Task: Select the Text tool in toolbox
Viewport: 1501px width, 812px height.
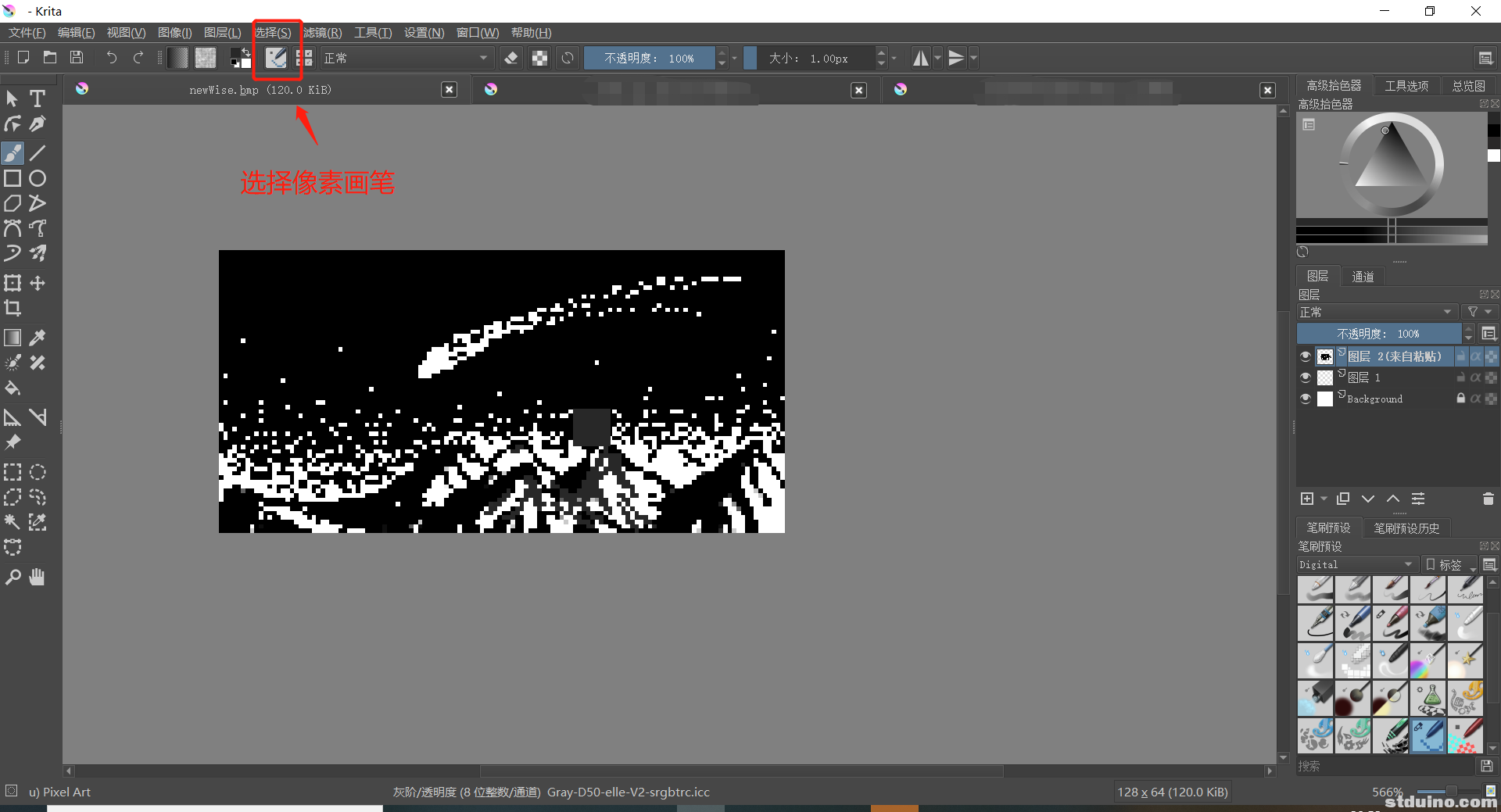Action: click(37, 98)
